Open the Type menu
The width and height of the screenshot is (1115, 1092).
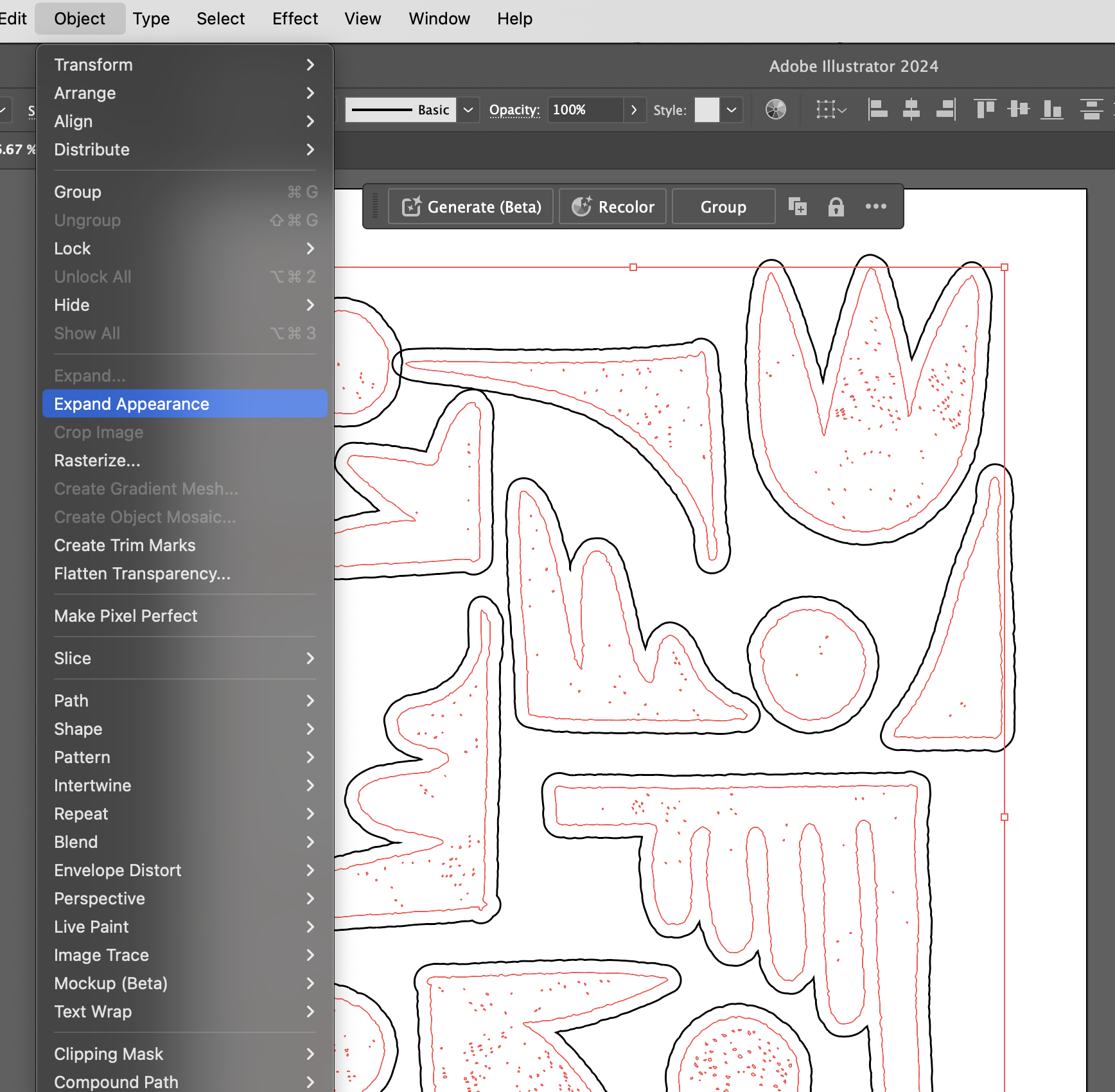(x=152, y=19)
